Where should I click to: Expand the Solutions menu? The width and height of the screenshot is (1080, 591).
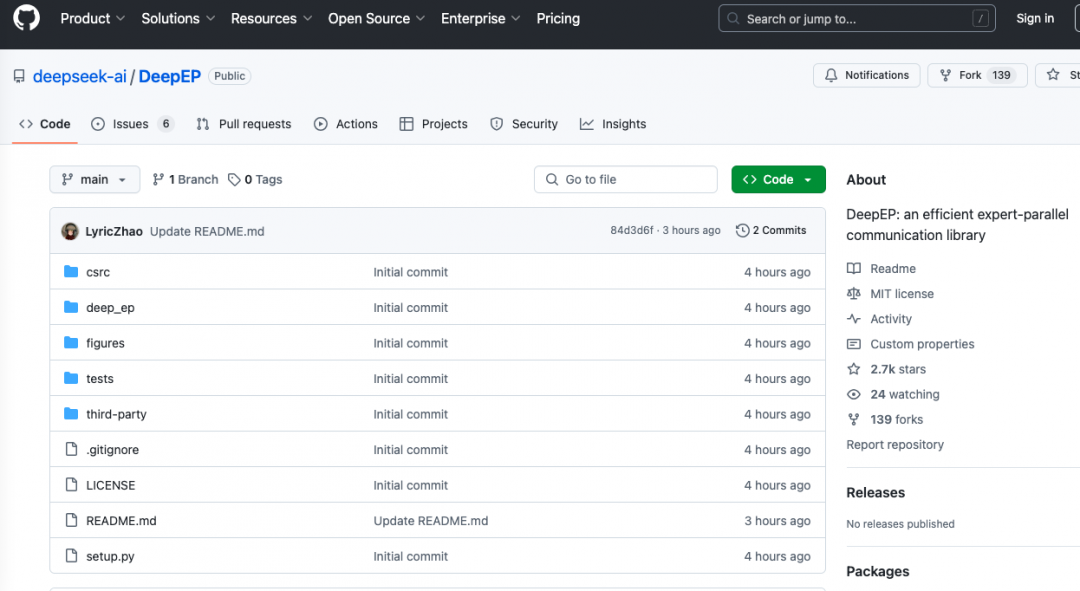tap(178, 19)
